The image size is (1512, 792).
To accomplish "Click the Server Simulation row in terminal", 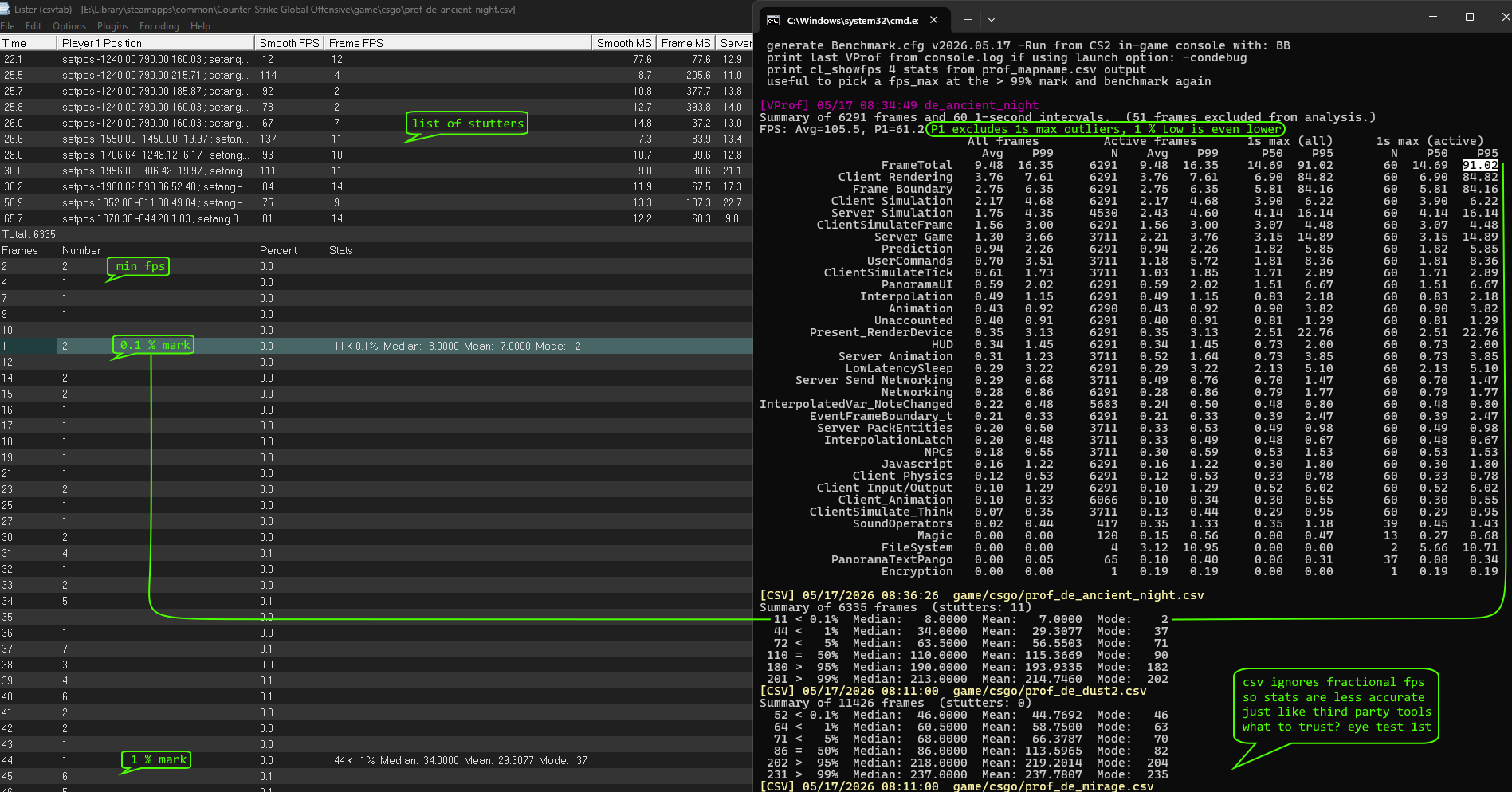I will click(x=1164, y=213).
